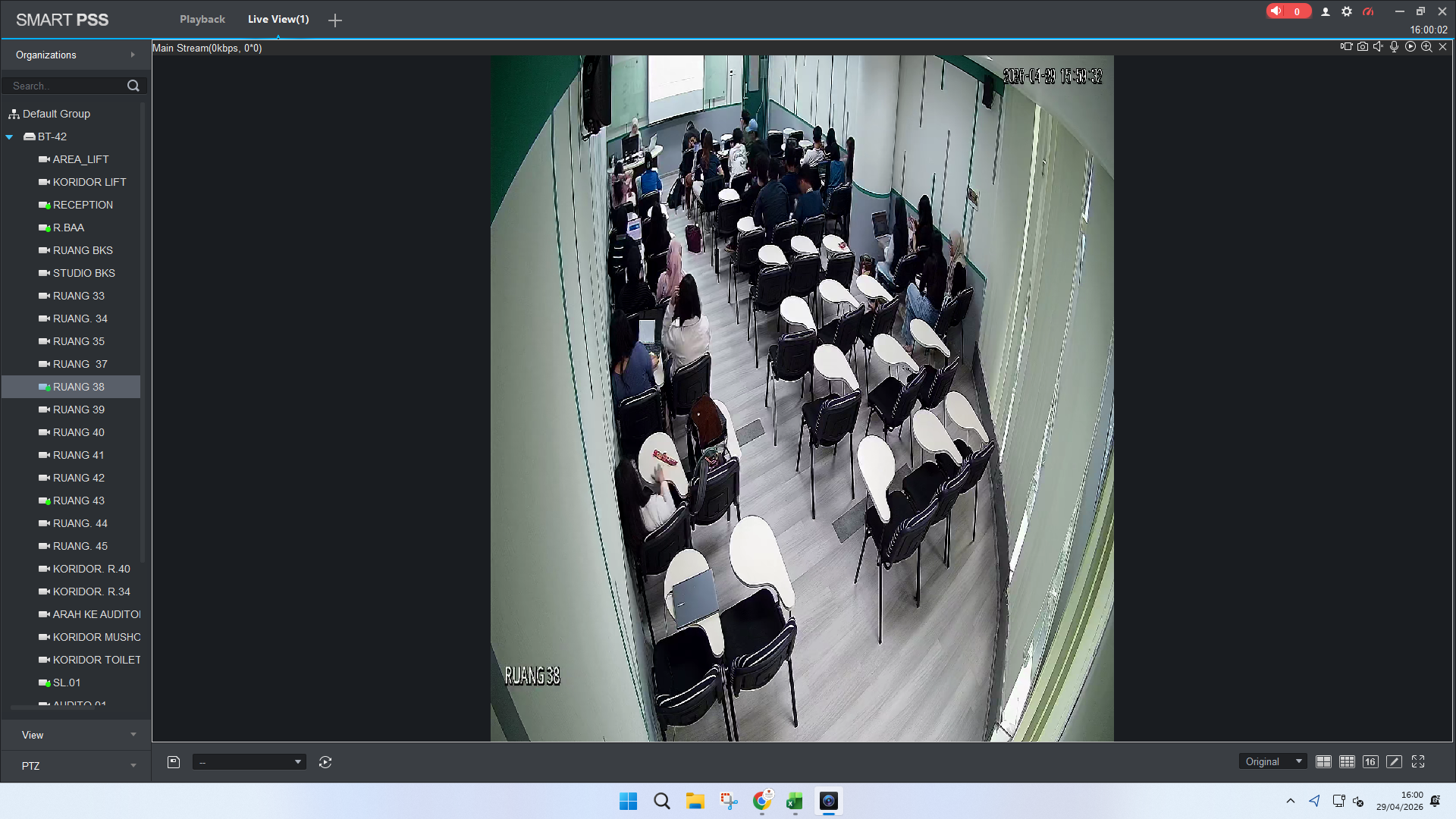Image resolution: width=1456 pixels, height=819 pixels.
Task: Open instant playback for the video window
Action: [1410, 46]
